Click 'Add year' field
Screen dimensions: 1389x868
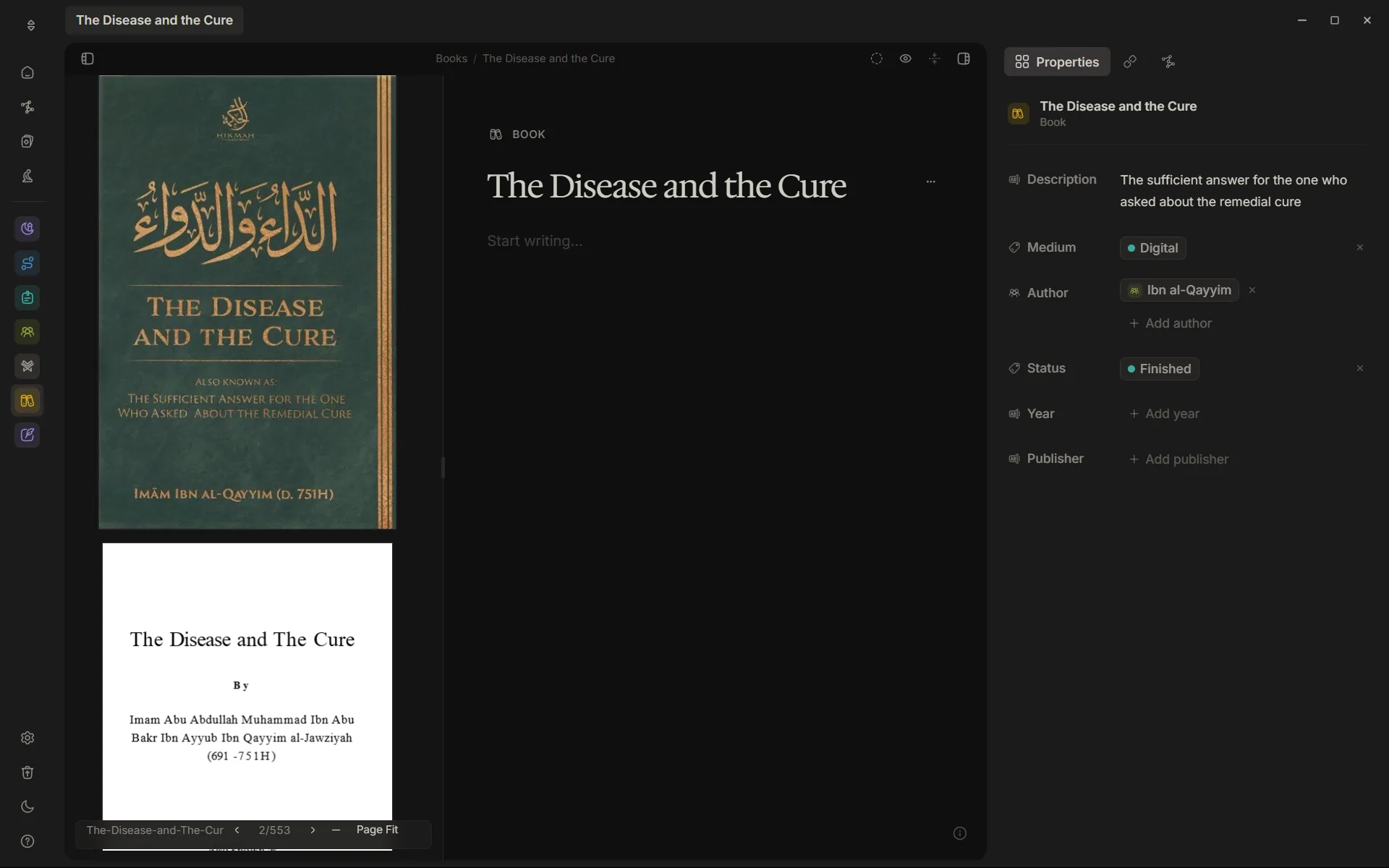(1164, 414)
